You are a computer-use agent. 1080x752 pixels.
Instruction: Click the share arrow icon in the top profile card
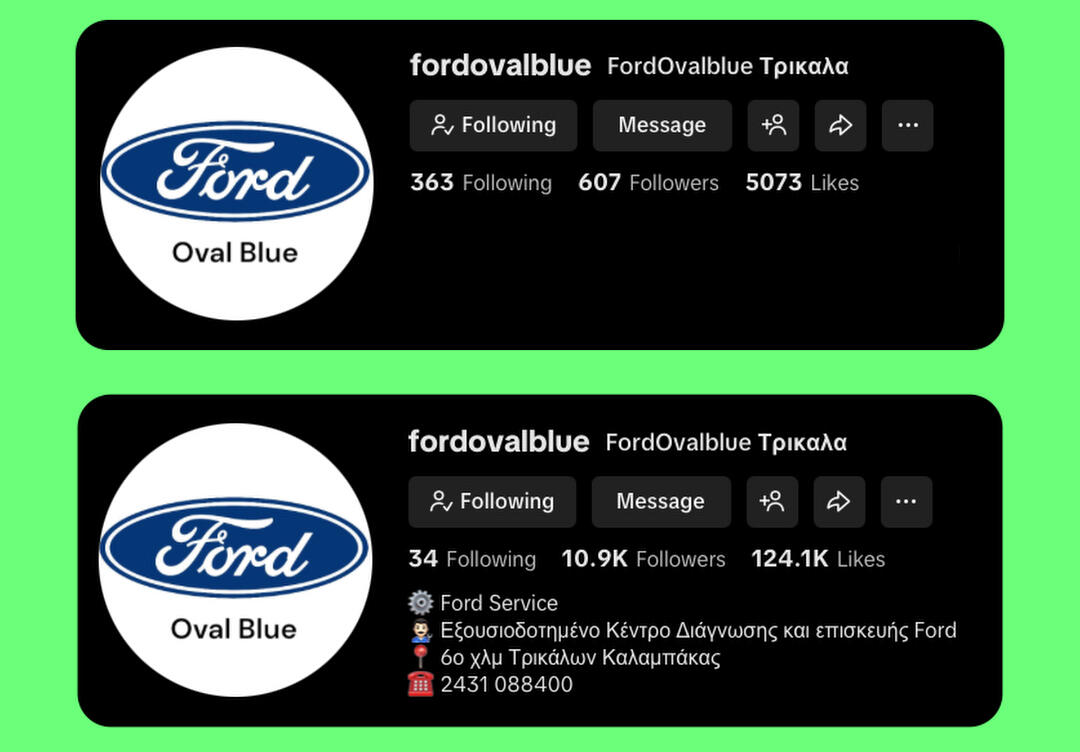840,125
